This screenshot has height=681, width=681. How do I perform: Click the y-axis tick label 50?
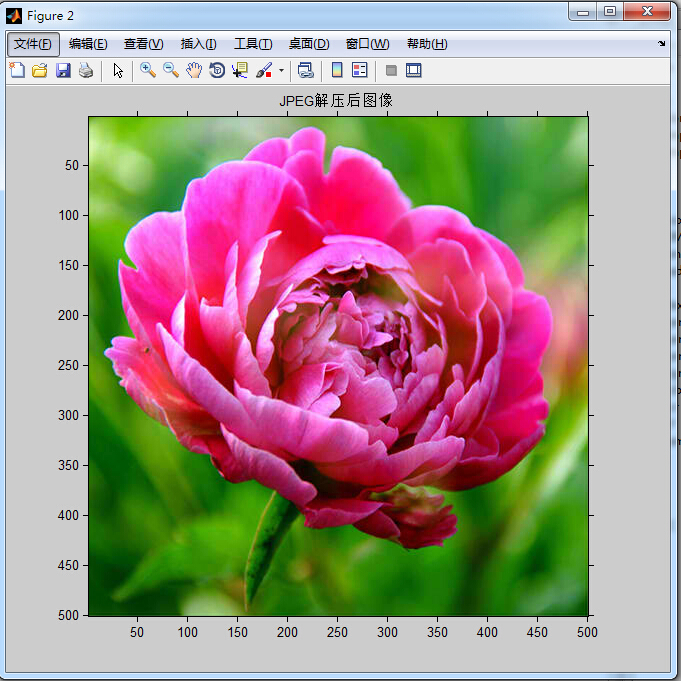tap(72, 165)
